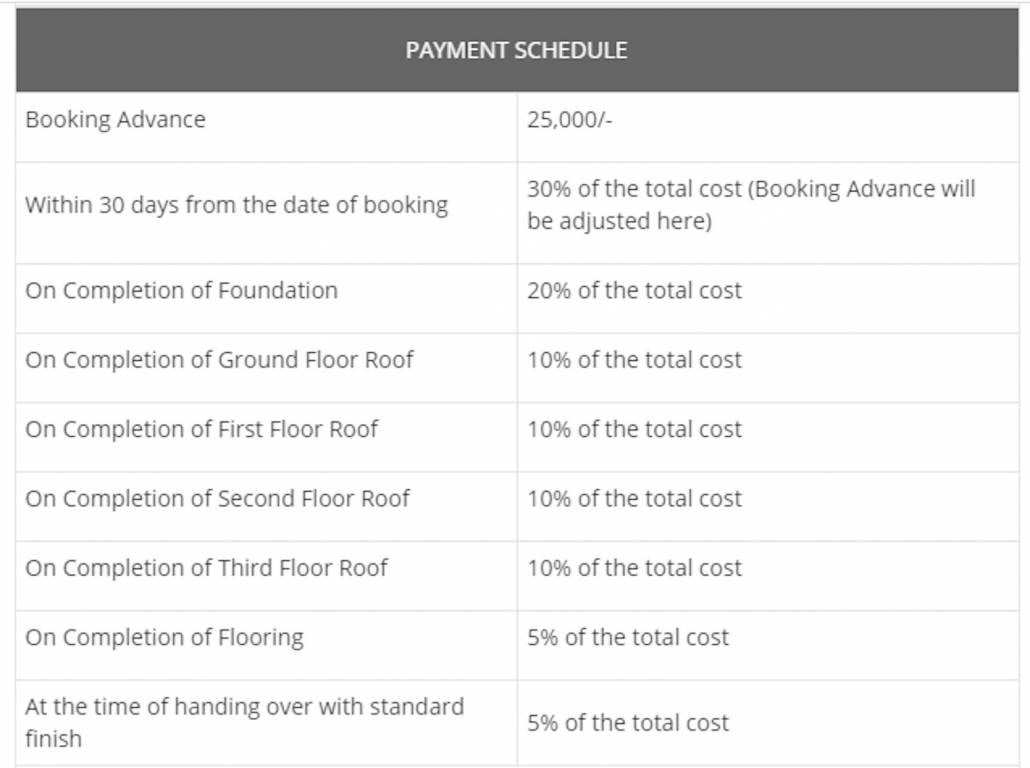Select the Booking Advance row label
The width and height of the screenshot is (1030, 768).
(115, 120)
